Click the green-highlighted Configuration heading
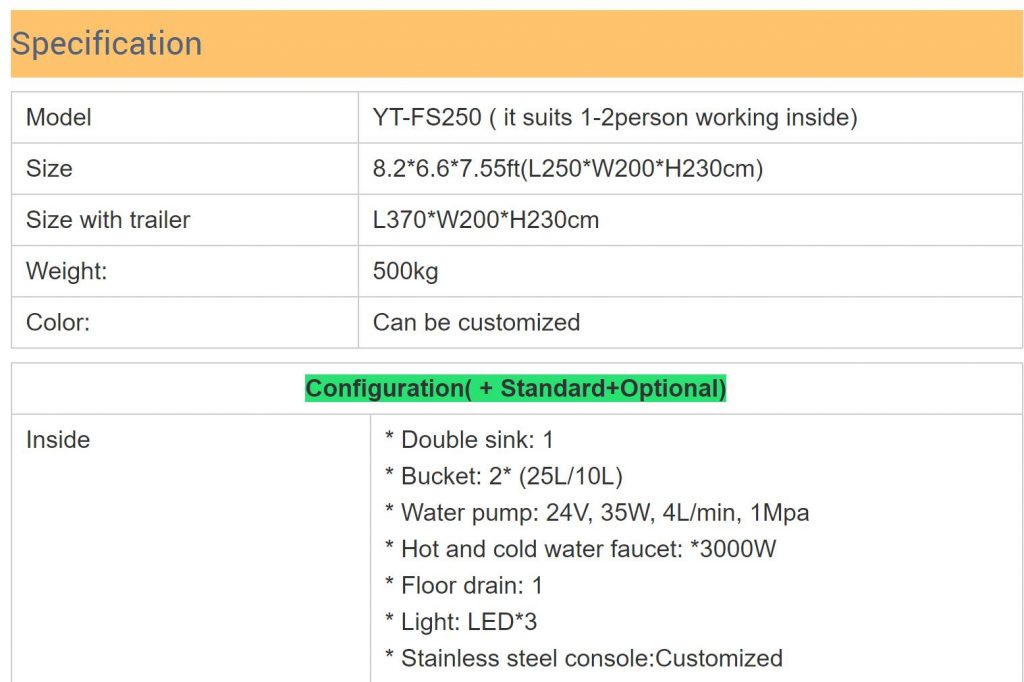This screenshot has height=682, width=1024. [515, 389]
